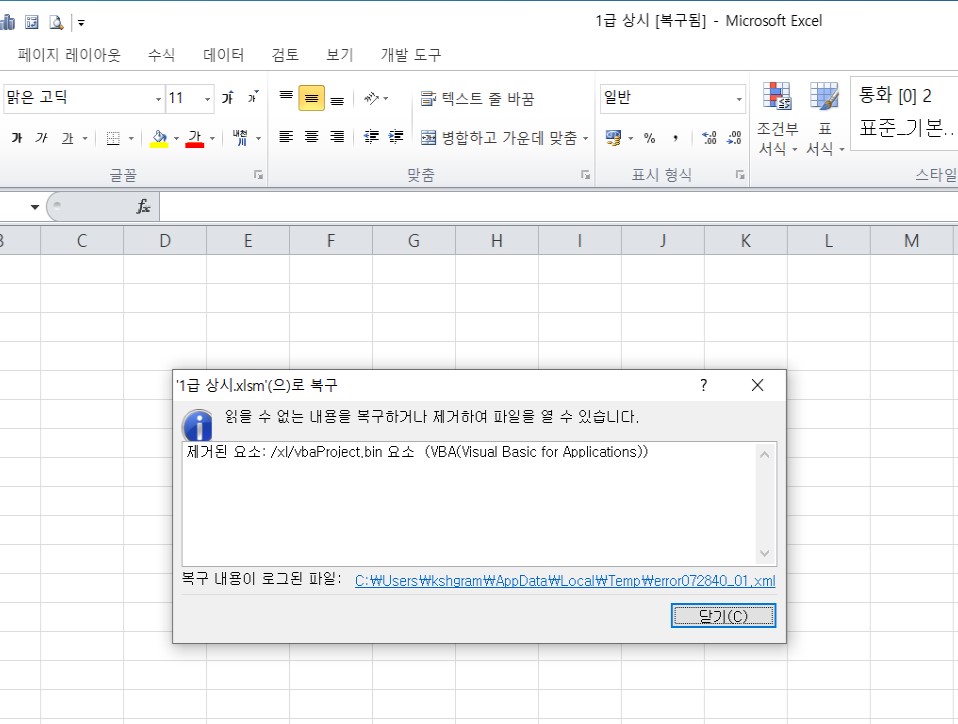Click the increase decimal places icon
The width and height of the screenshot is (958, 724).
pos(709,138)
